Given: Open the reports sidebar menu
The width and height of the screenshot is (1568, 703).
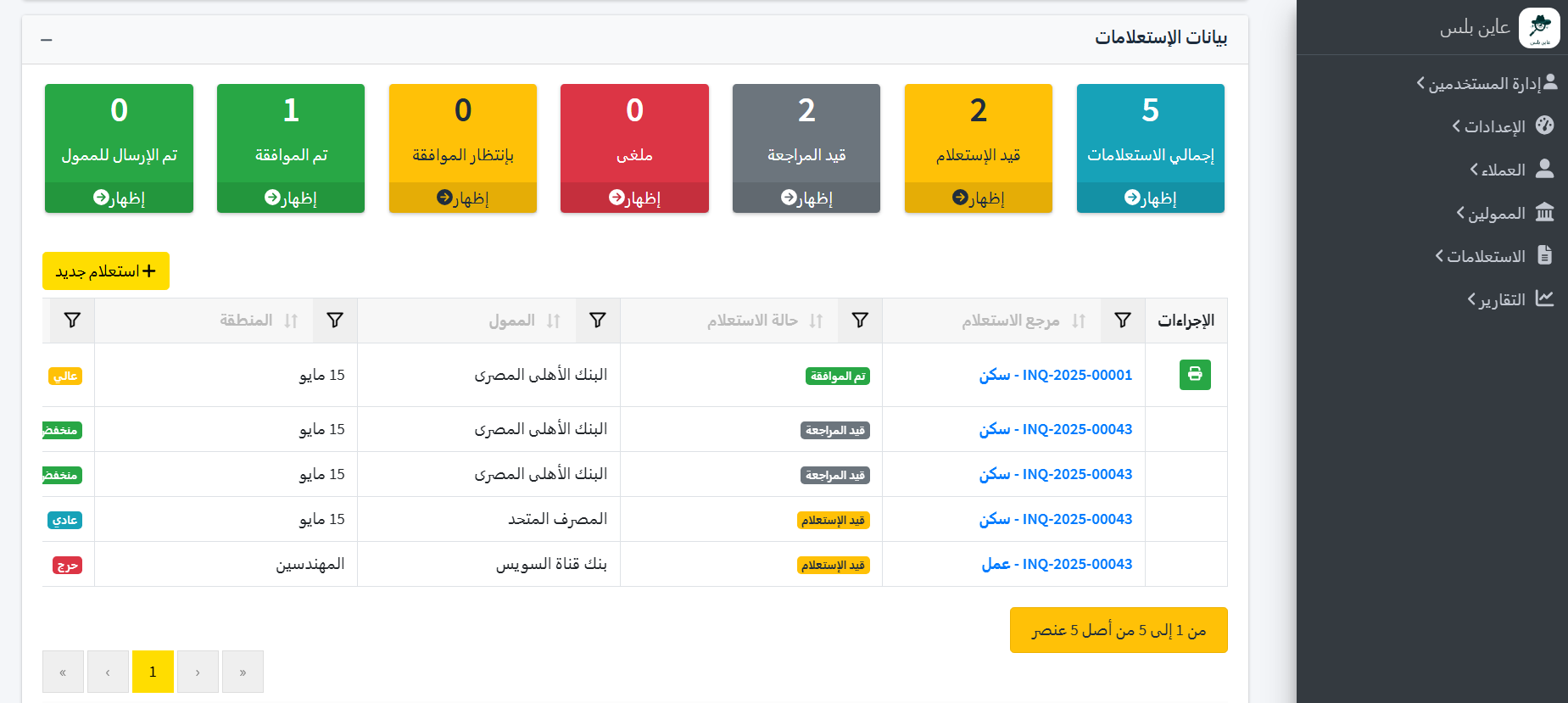Looking at the screenshot, I should (1509, 299).
